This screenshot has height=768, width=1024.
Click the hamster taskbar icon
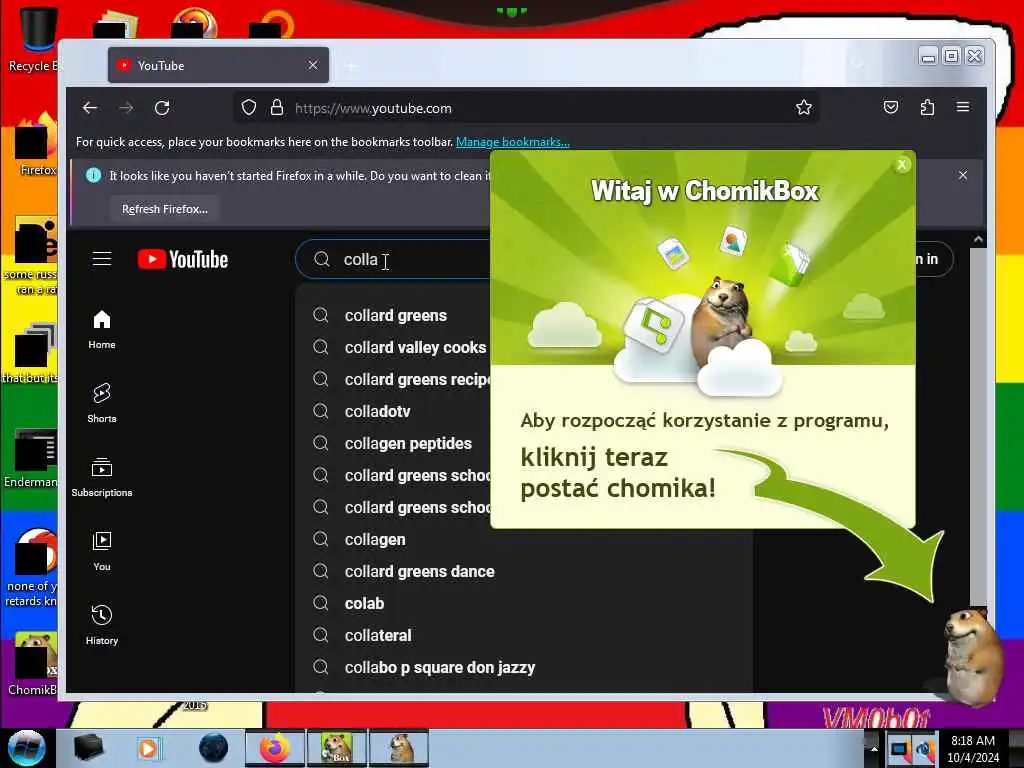click(399, 748)
